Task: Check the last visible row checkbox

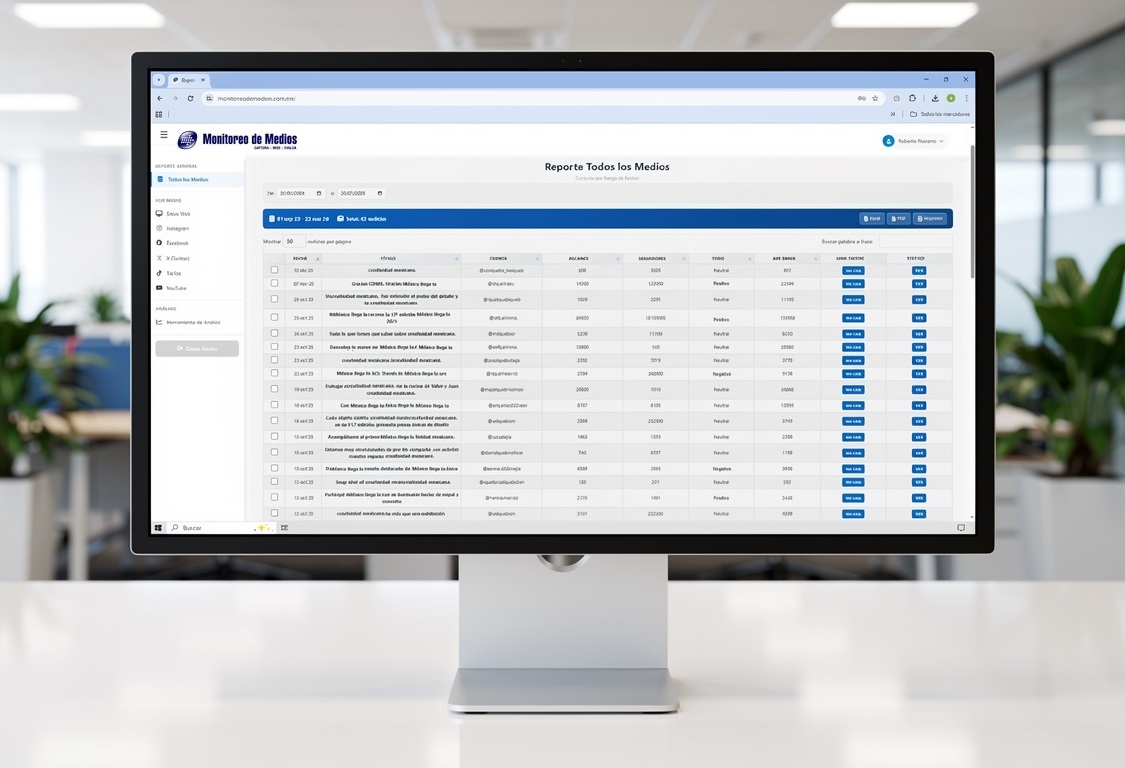Action: [x=274, y=513]
